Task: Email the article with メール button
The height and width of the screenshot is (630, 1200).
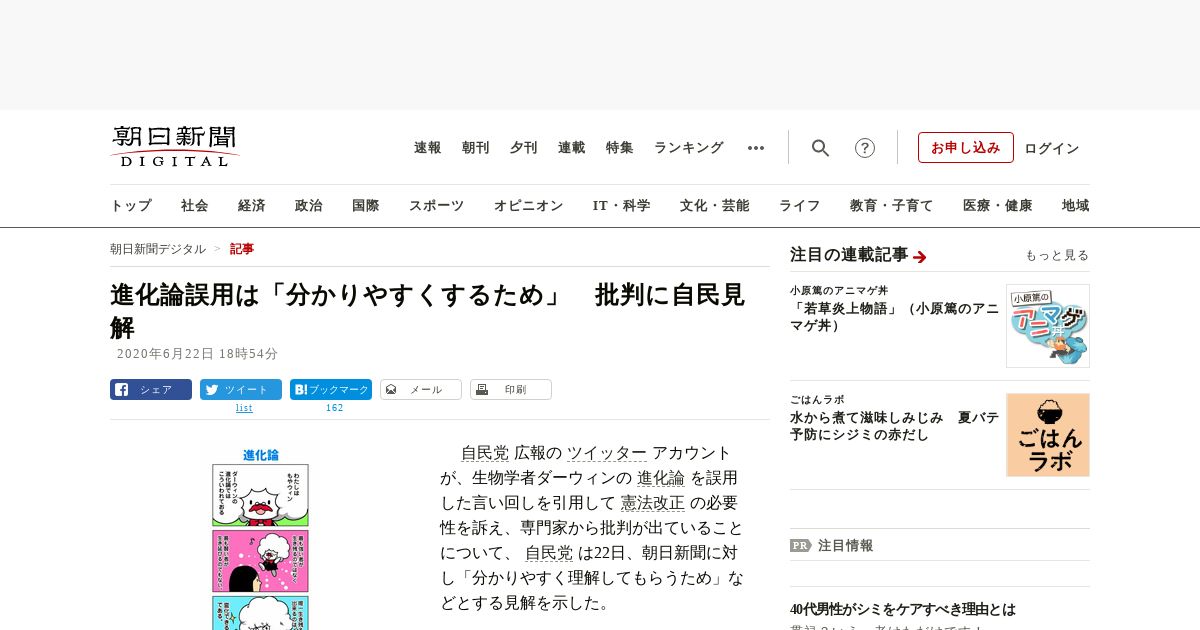Action: pos(421,390)
